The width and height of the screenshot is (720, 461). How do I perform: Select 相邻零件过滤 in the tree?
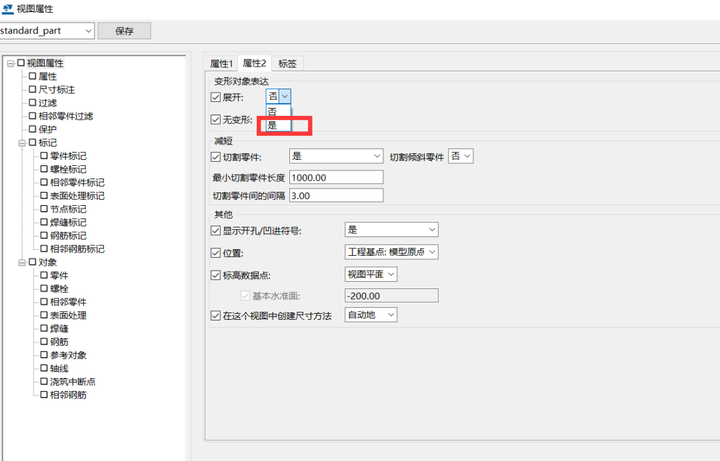coord(66,117)
